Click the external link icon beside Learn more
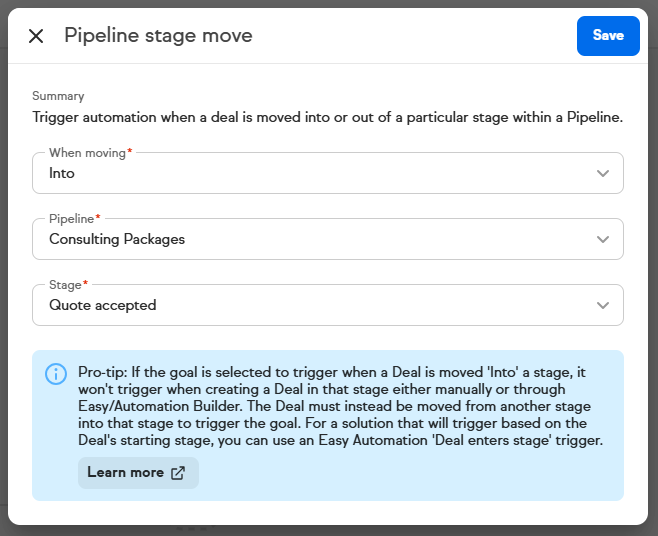The image size is (658, 536). click(x=178, y=473)
